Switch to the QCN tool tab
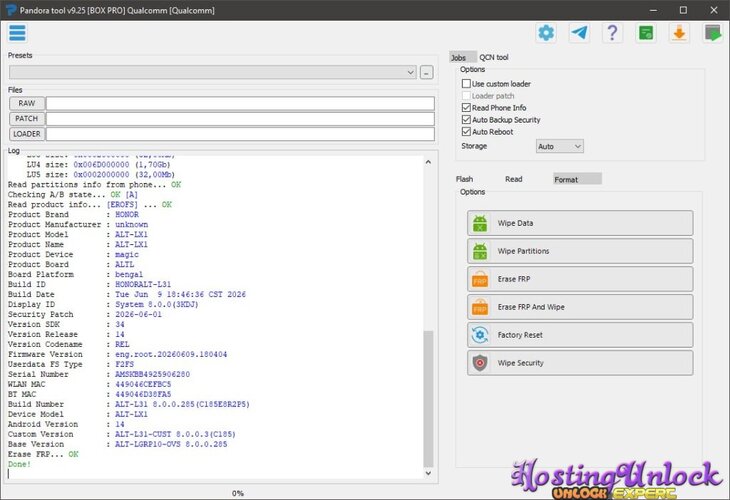This screenshot has height=500, width=730. [x=494, y=57]
